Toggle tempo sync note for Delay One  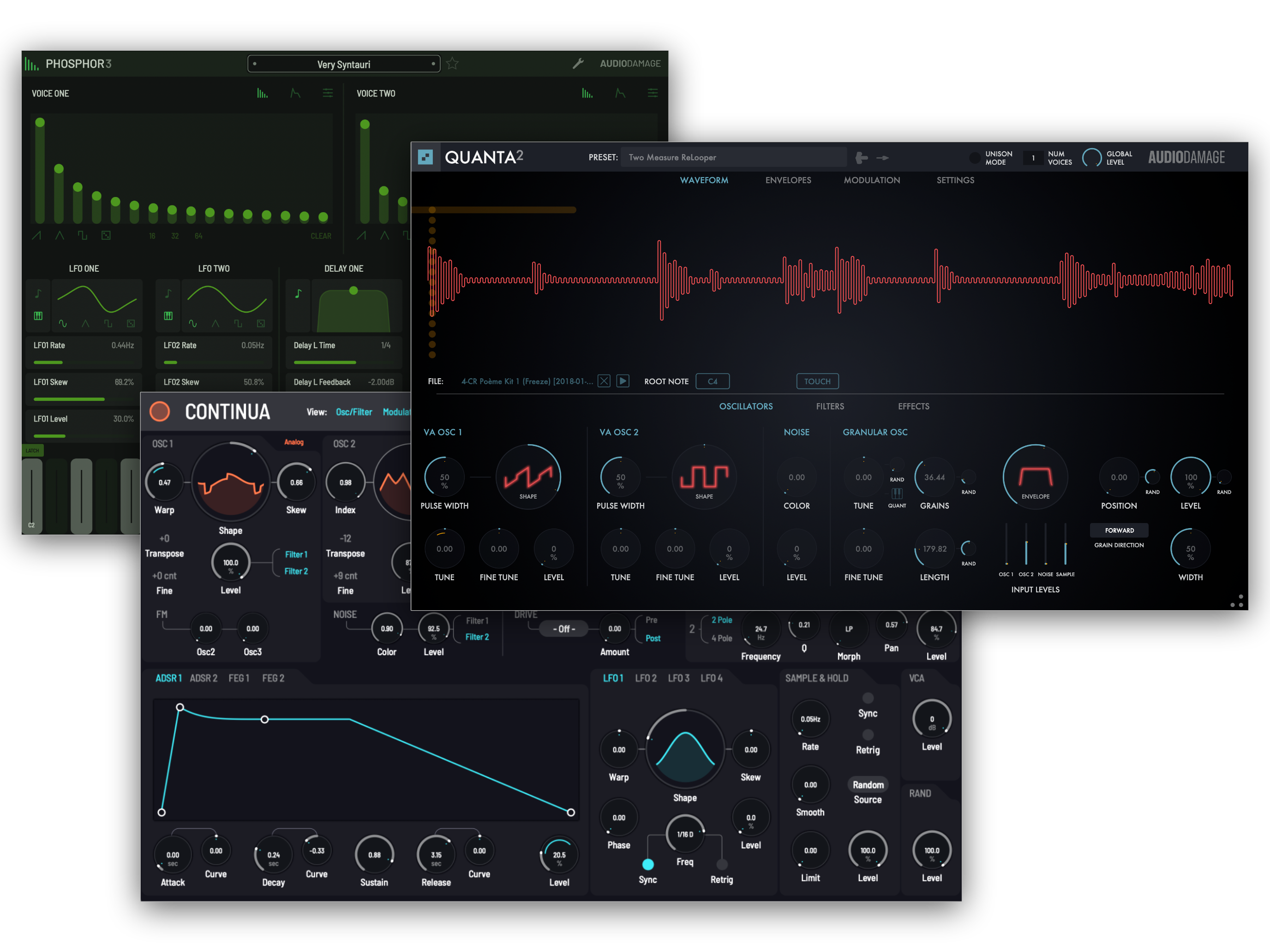(298, 294)
